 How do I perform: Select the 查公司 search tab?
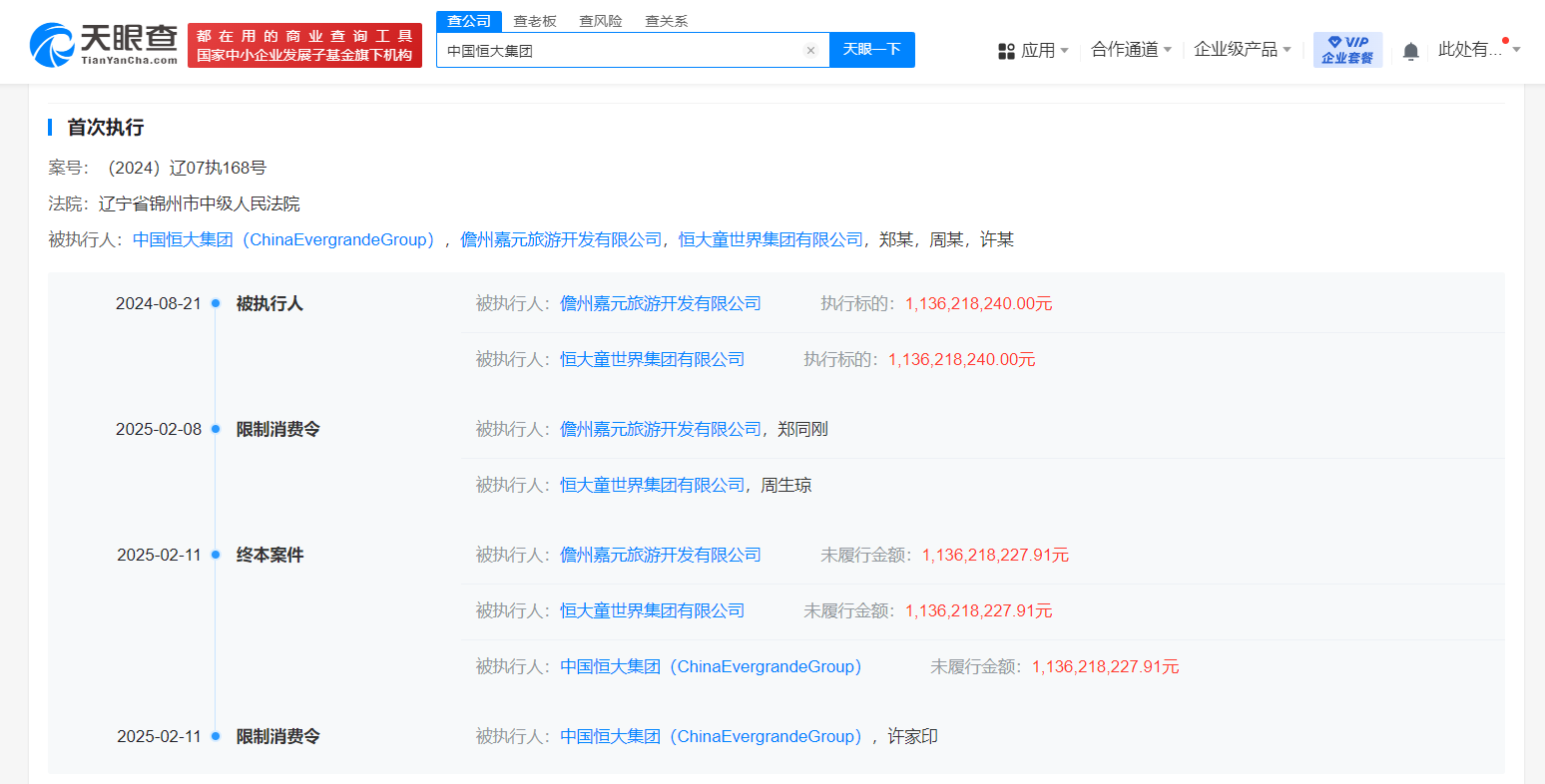[x=469, y=21]
